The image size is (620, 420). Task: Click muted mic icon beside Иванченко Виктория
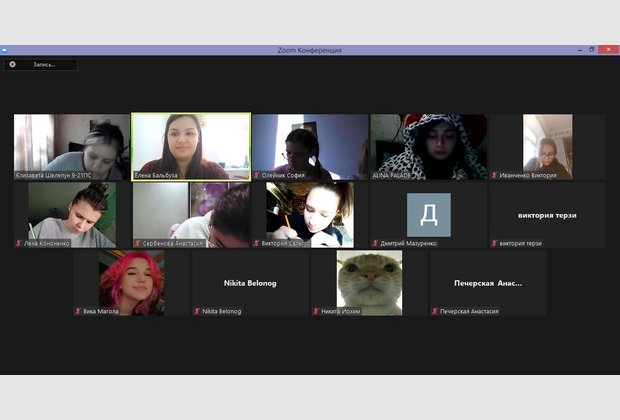tap(494, 175)
